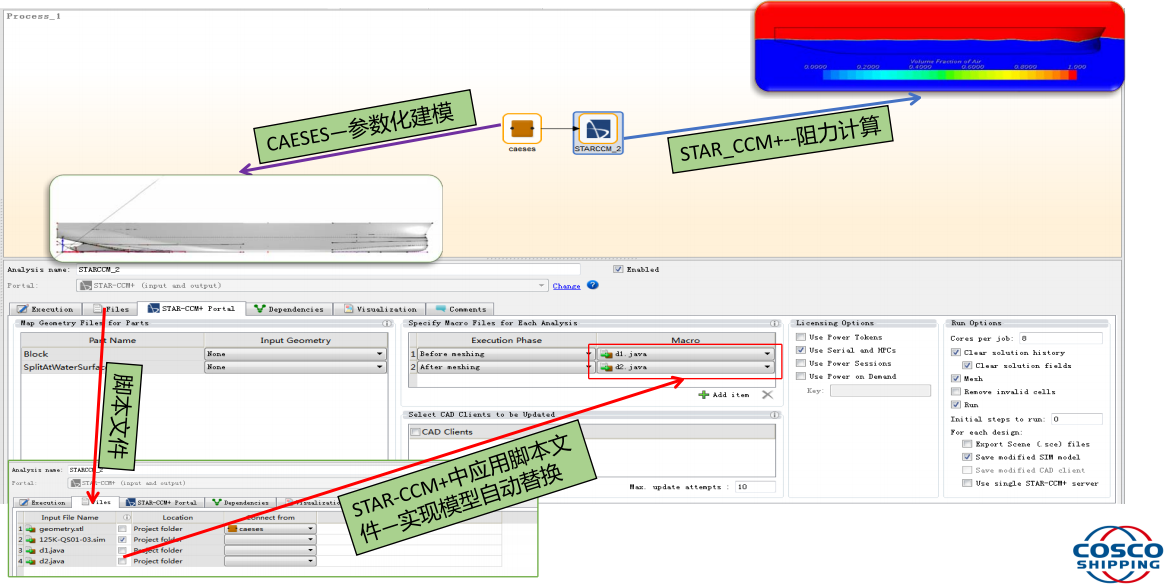This screenshot has width=1166, height=586.
Task: Open the Dependencies tab
Action: click(289, 309)
